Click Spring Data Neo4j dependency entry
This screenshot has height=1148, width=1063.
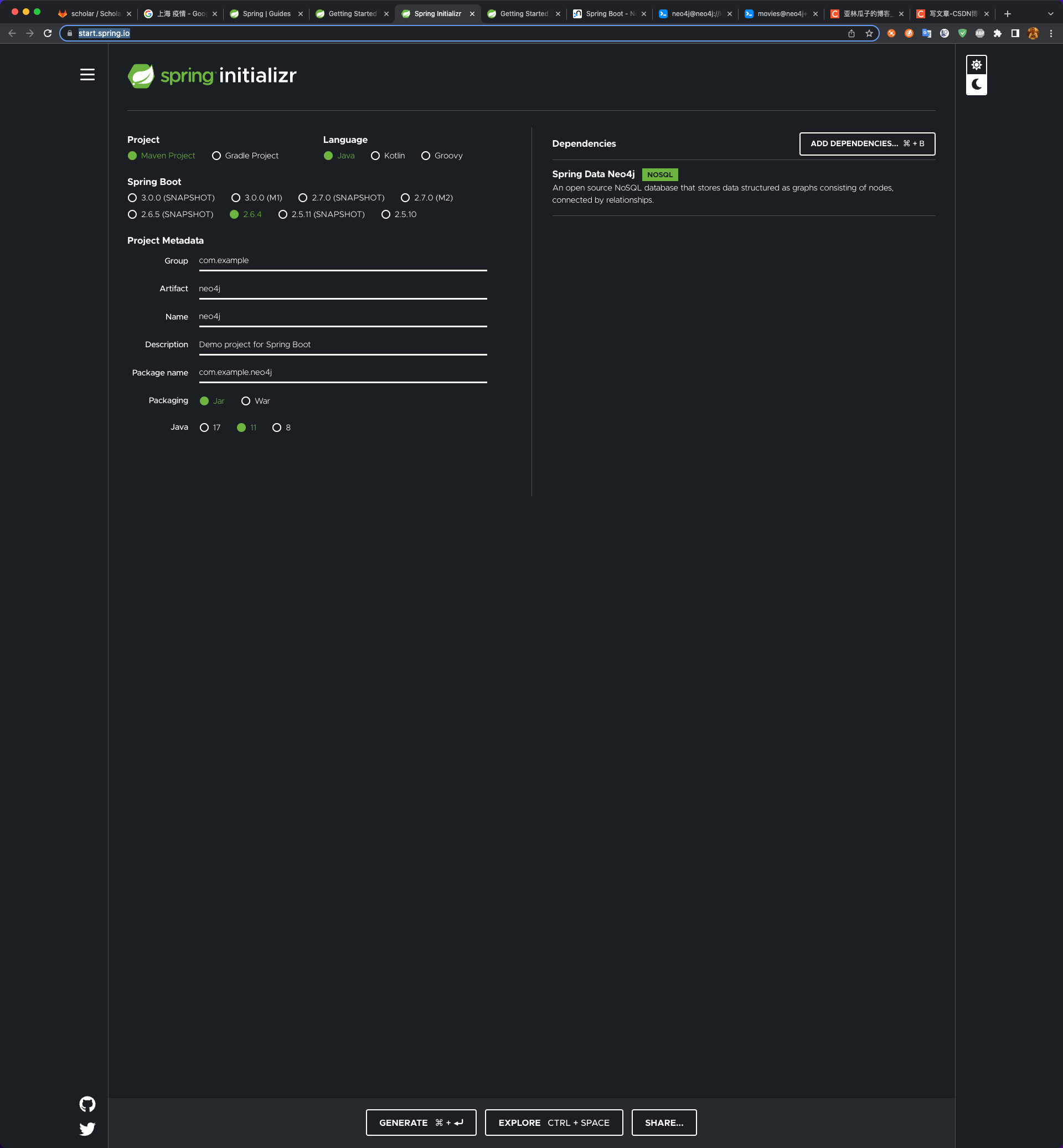click(743, 187)
